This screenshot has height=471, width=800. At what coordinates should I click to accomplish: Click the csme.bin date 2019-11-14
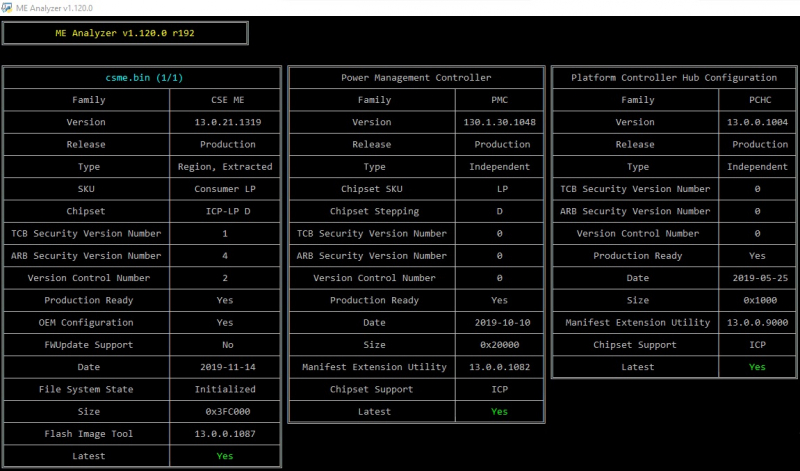pyautogui.click(x=228, y=367)
